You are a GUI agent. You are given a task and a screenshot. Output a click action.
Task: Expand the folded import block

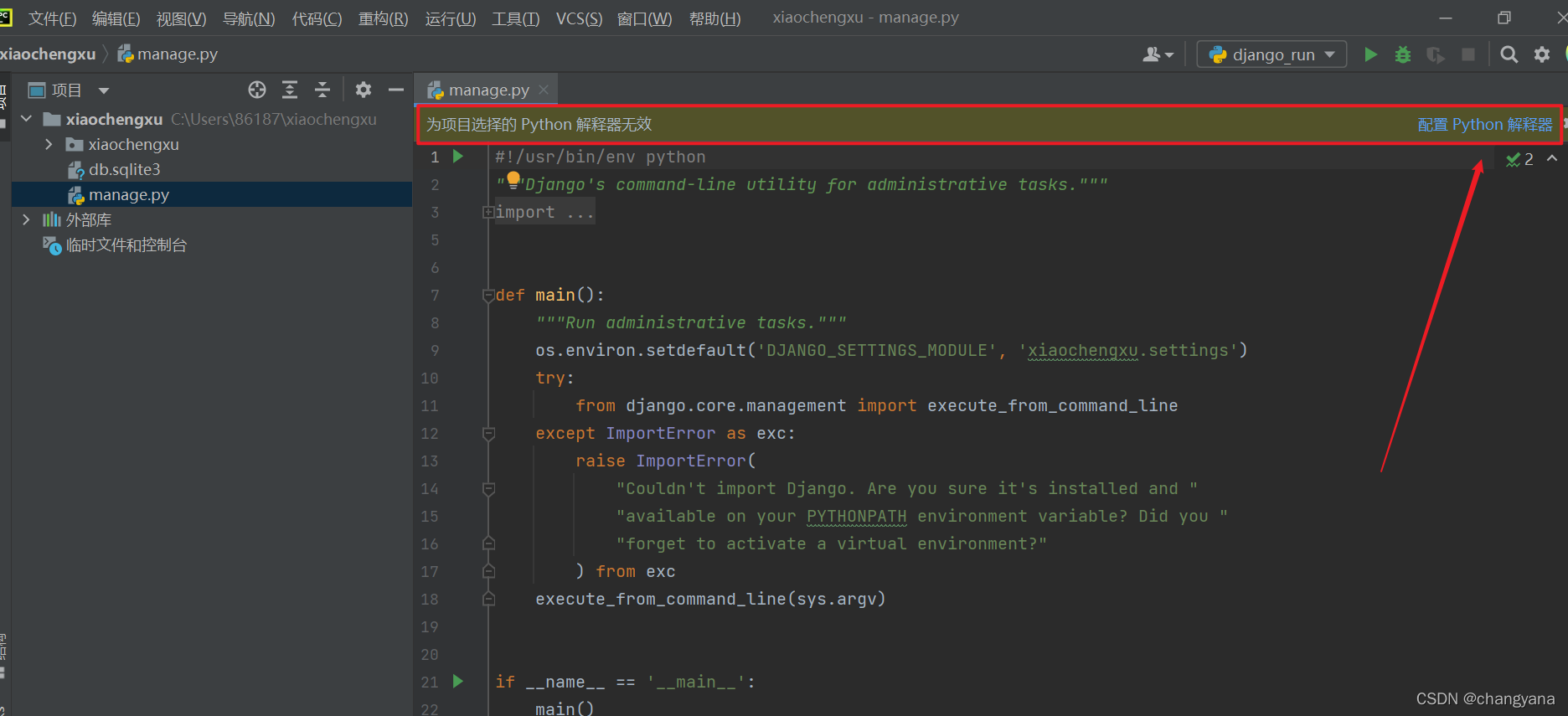[x=487, y=213]
